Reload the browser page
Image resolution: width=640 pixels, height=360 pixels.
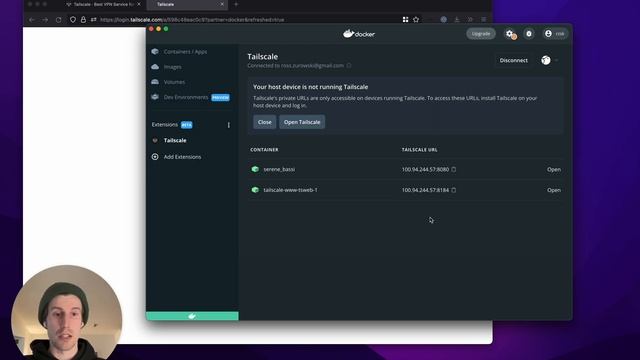pyautogui.click(x=58, y=20)
